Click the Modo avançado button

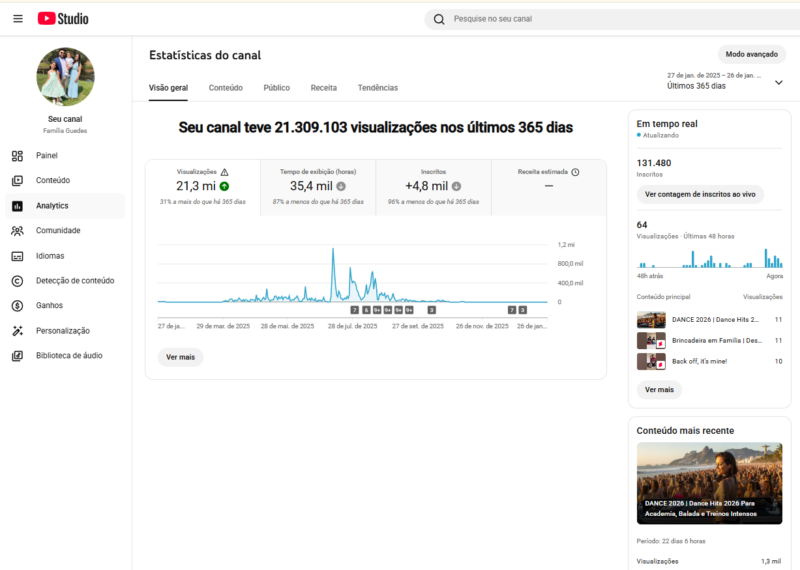(752, 54)
